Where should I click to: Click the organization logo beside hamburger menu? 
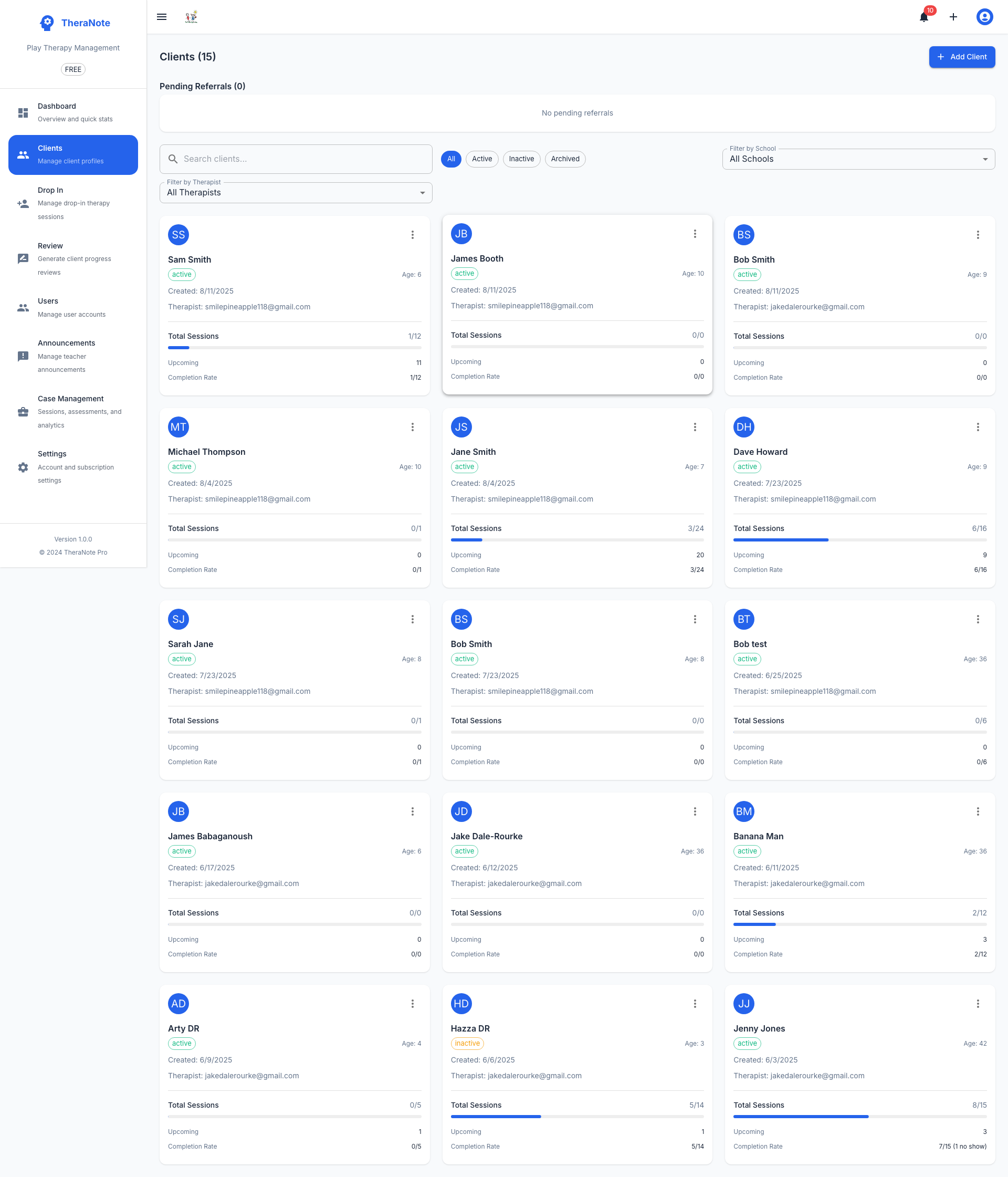click(x=192, y=17)
